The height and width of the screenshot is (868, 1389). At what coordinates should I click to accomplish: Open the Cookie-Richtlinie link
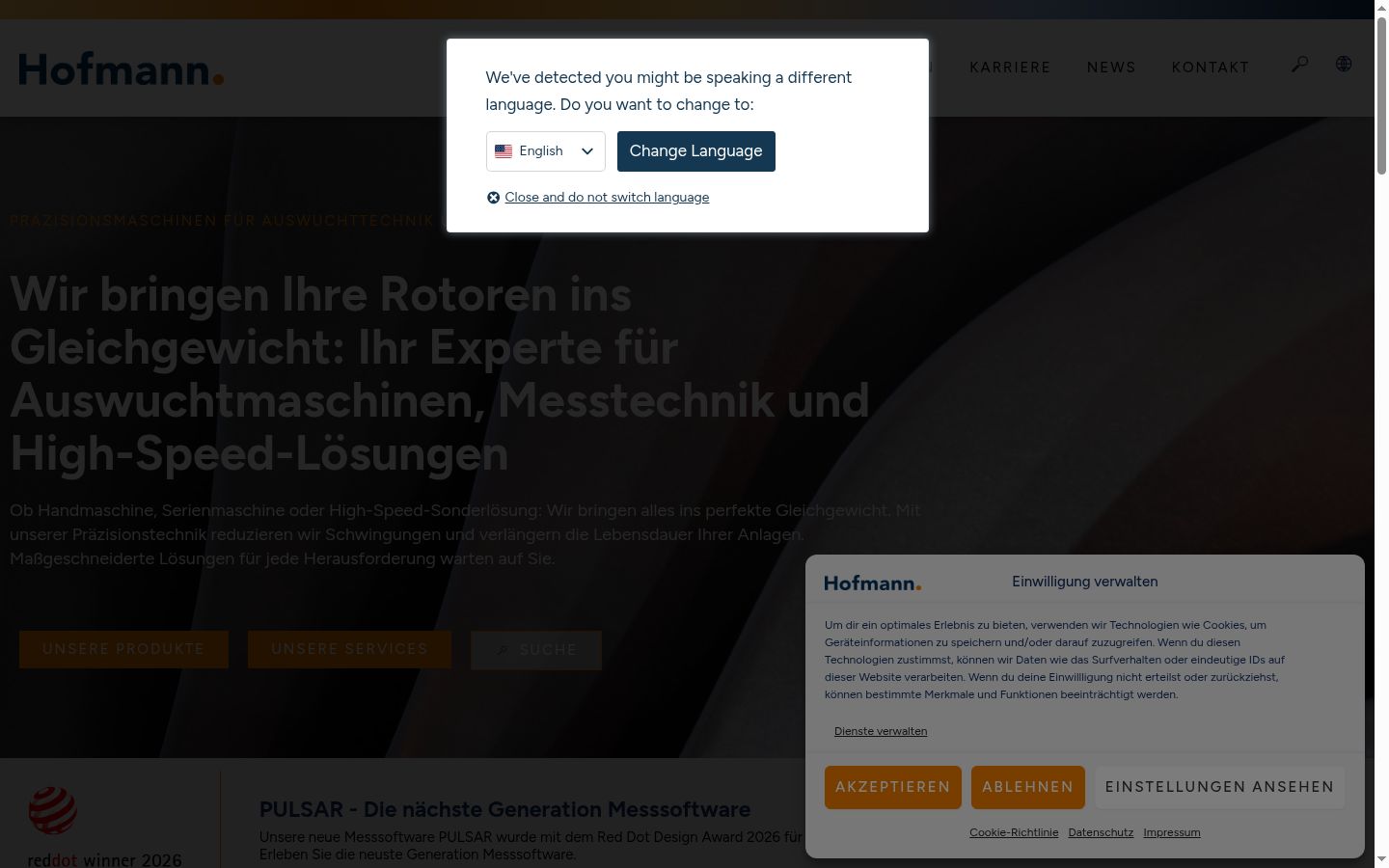(1014, 832)
